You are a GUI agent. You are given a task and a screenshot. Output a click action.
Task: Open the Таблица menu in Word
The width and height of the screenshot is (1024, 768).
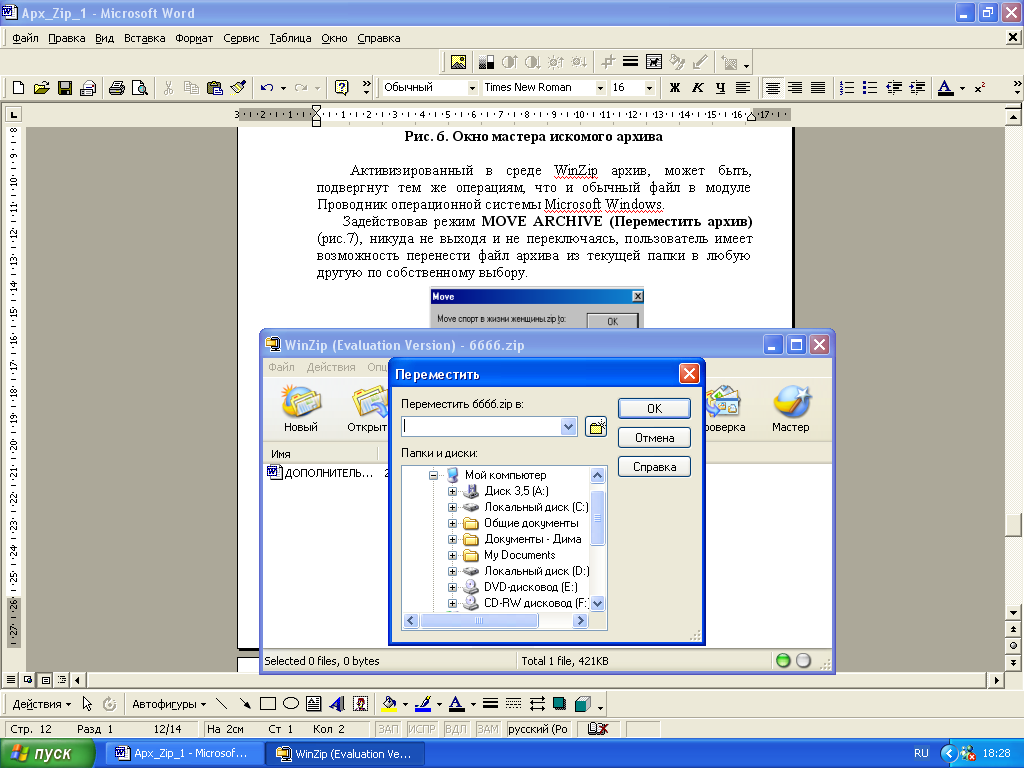290,38
